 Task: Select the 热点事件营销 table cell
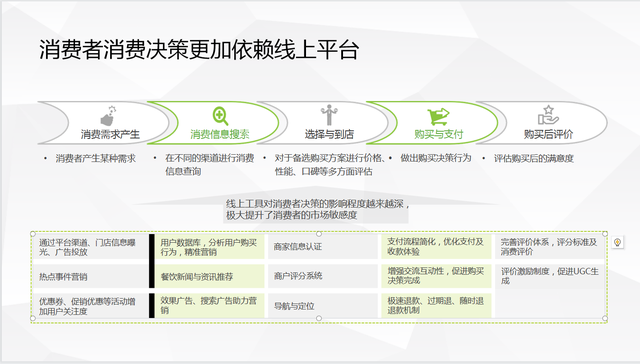(x=91, y=276)
